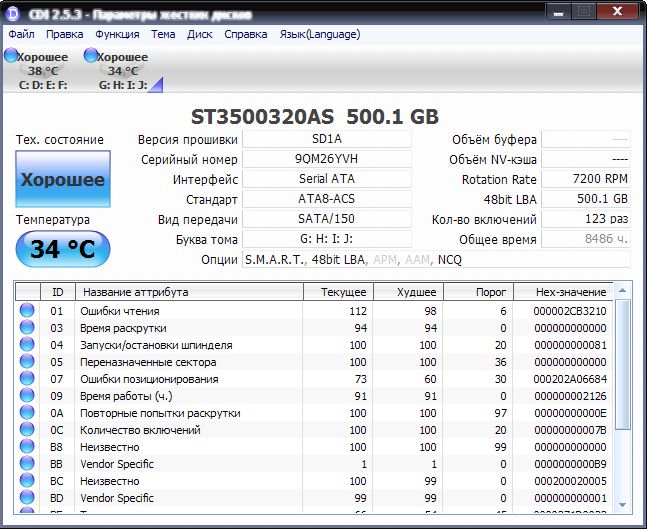Viewport: 647px width, 529px height.
Task: Click status icon for 0C Количество включений
Action: click(27, 429)
